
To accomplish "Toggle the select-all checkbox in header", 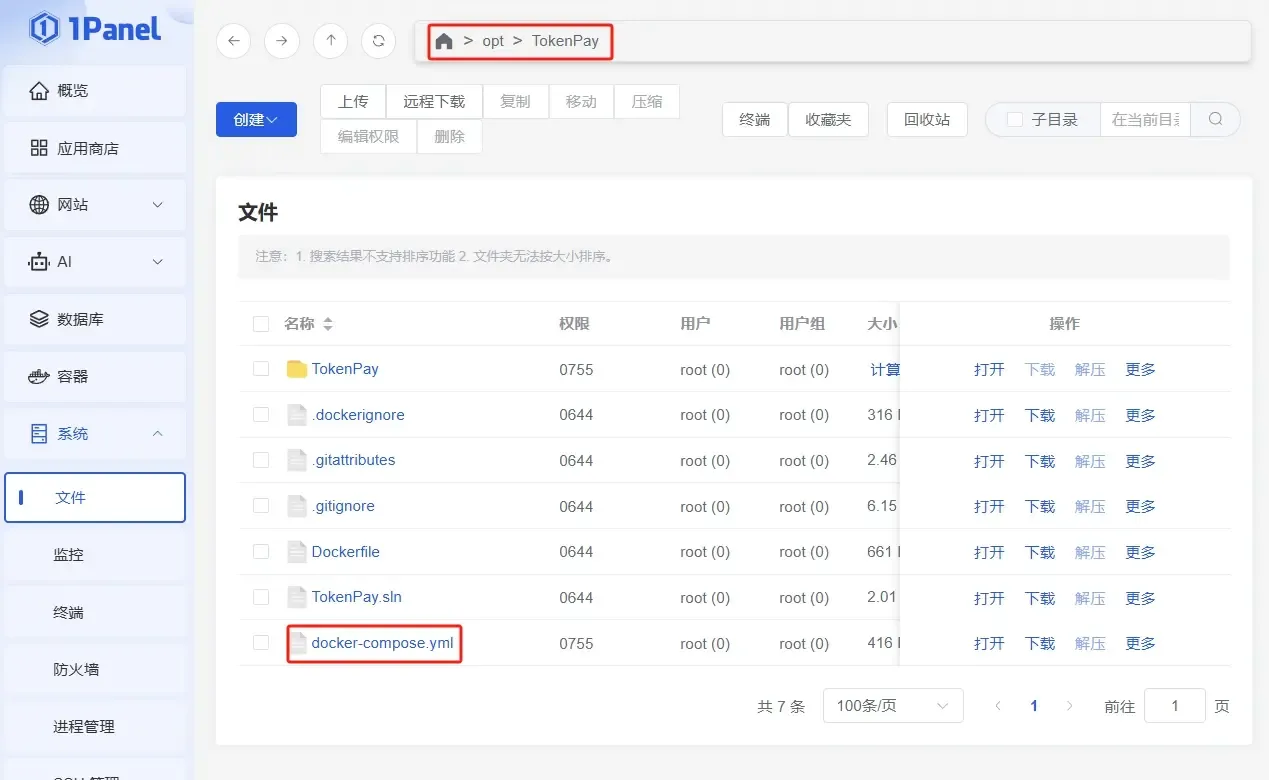I will pos(261,324).
